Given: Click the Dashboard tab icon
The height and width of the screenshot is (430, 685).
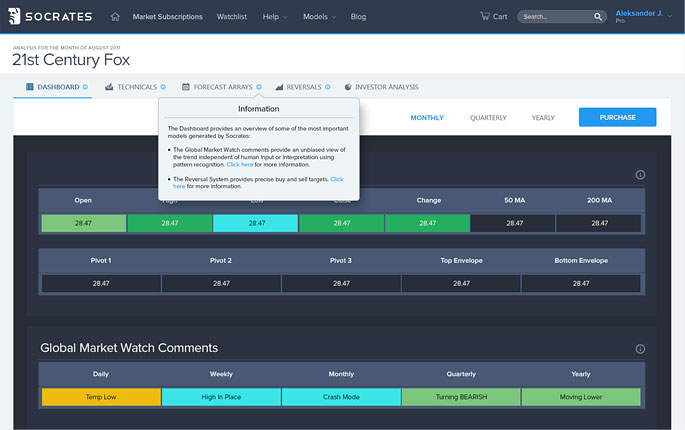Looking at the screenshot, I should 30,87.
